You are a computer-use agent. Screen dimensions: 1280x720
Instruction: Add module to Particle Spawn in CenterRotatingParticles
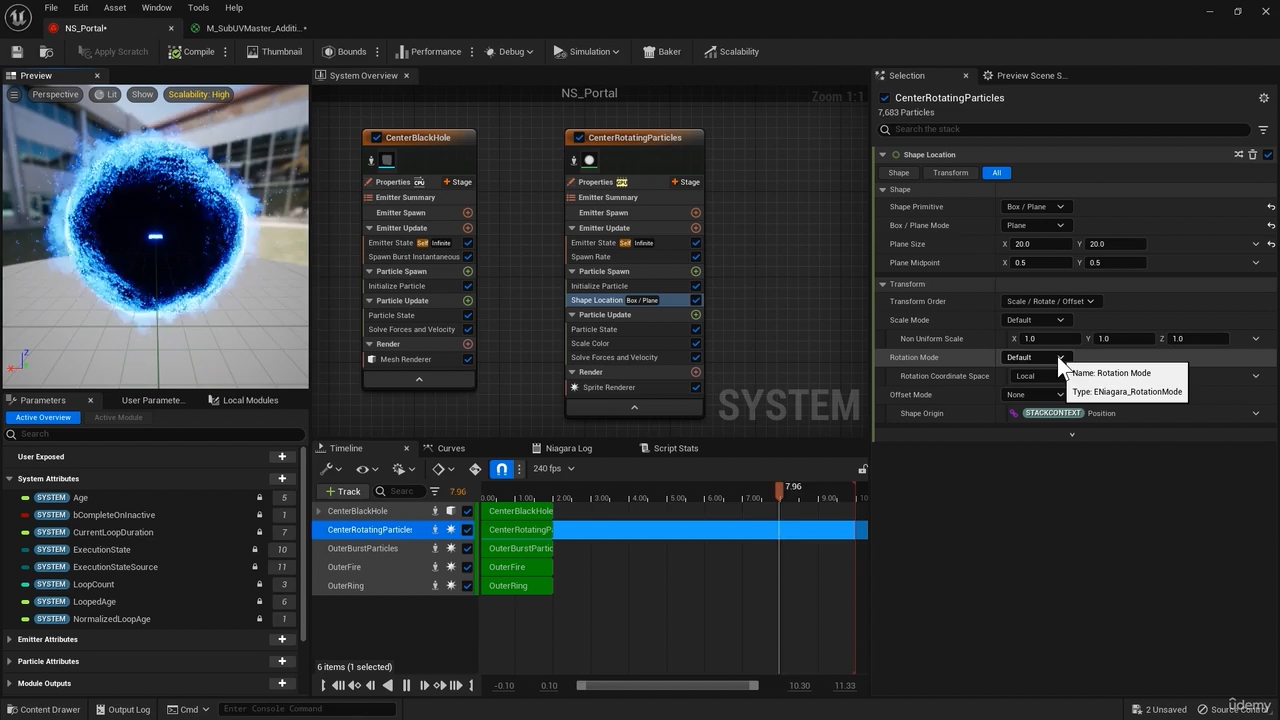(695, 271)
